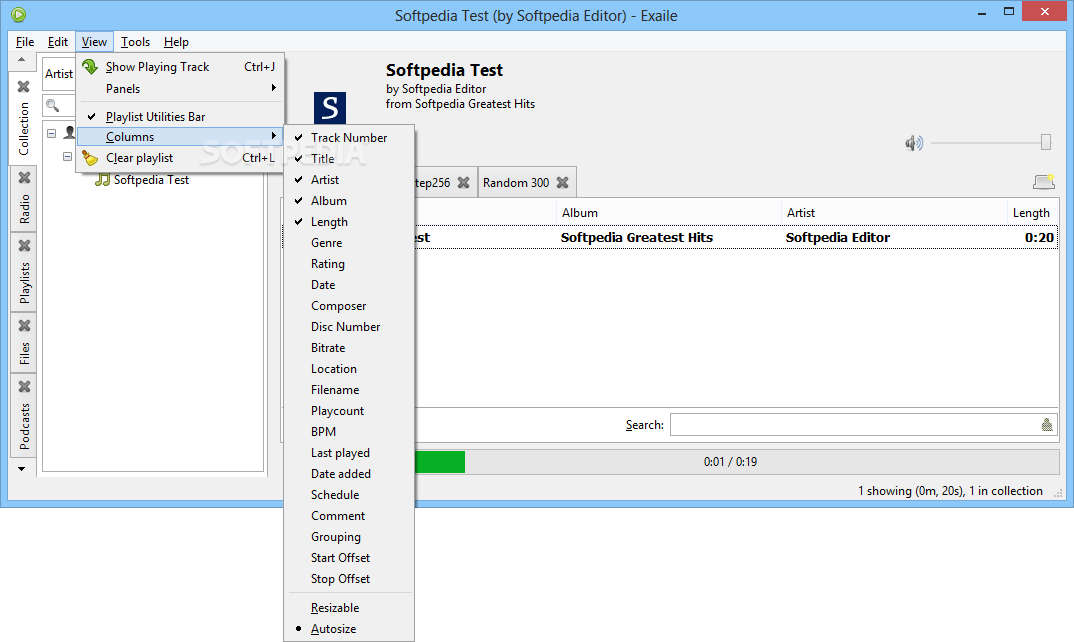This screenshot has width=1074, height=642.
Task: Uncheck the Title column
Action: 349,159
